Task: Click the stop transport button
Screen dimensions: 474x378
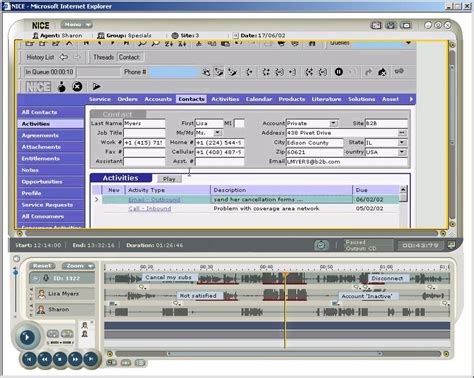Action: (x=60, y=359)
